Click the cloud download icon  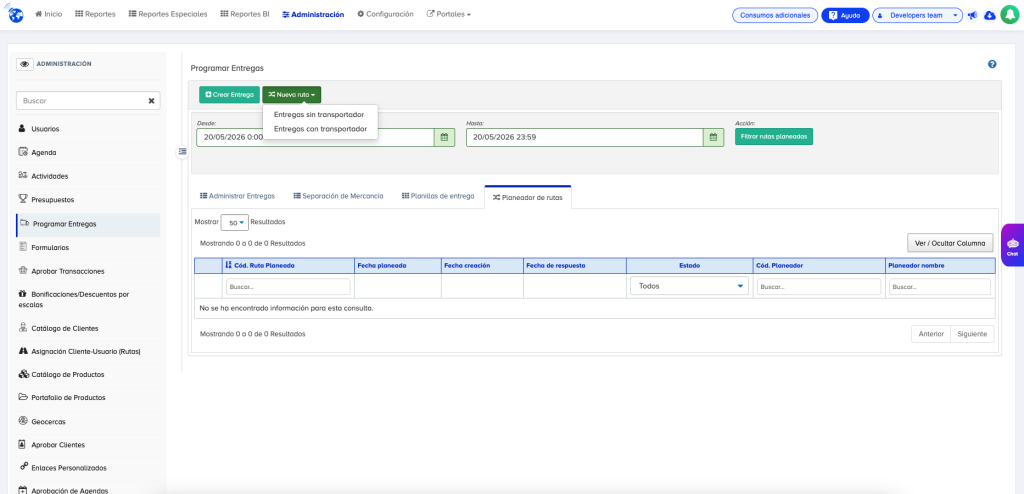point(989,15)
